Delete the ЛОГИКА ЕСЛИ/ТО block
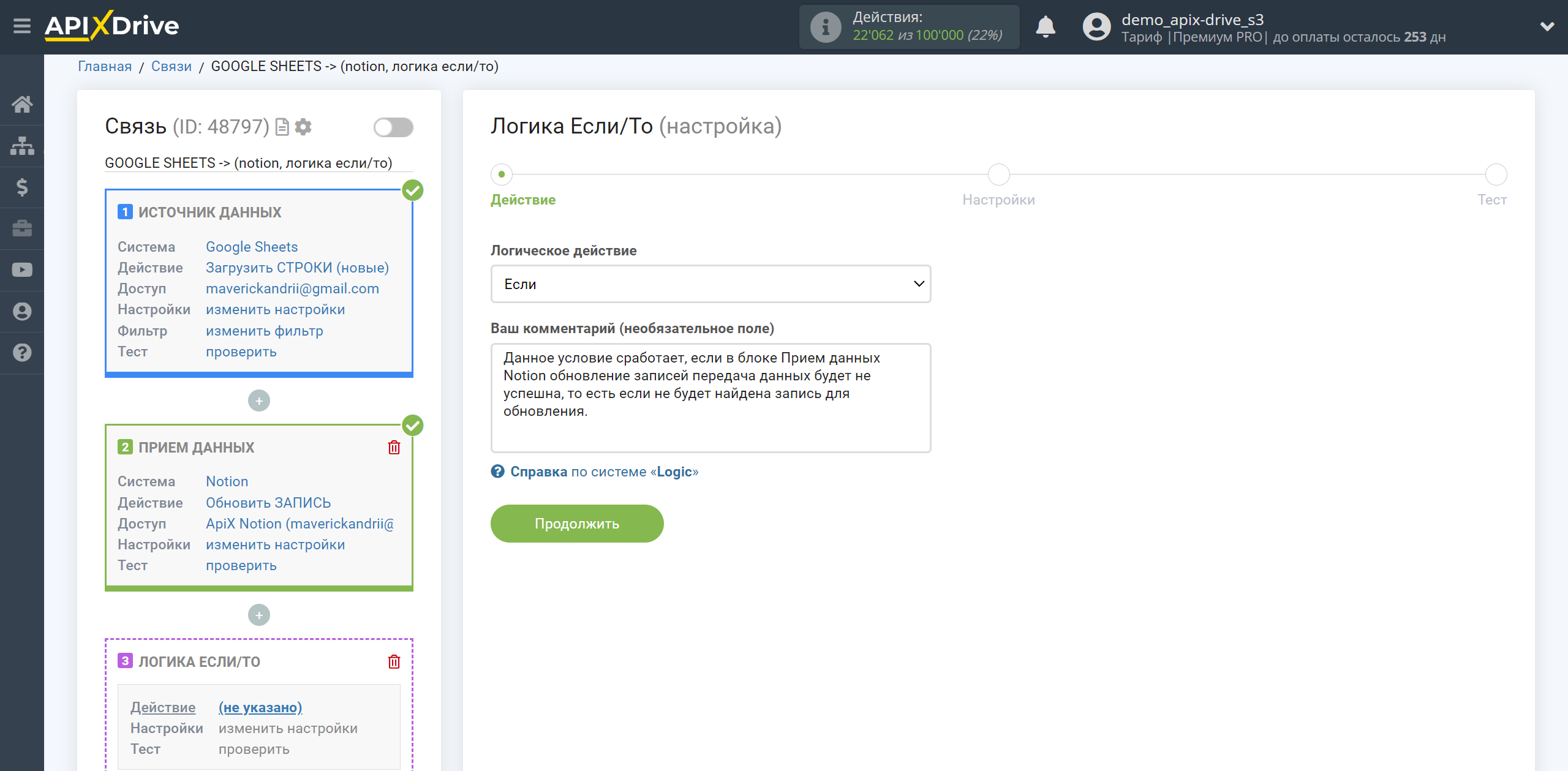 394,662
